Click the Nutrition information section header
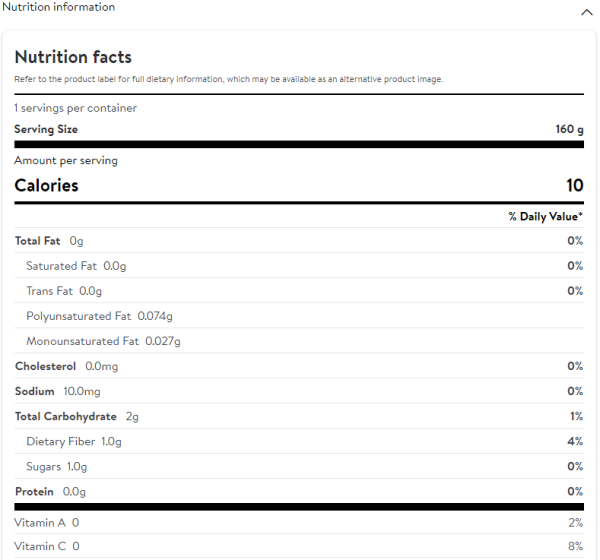Screen dimensions: 600x560 click(x=59, y=7)
